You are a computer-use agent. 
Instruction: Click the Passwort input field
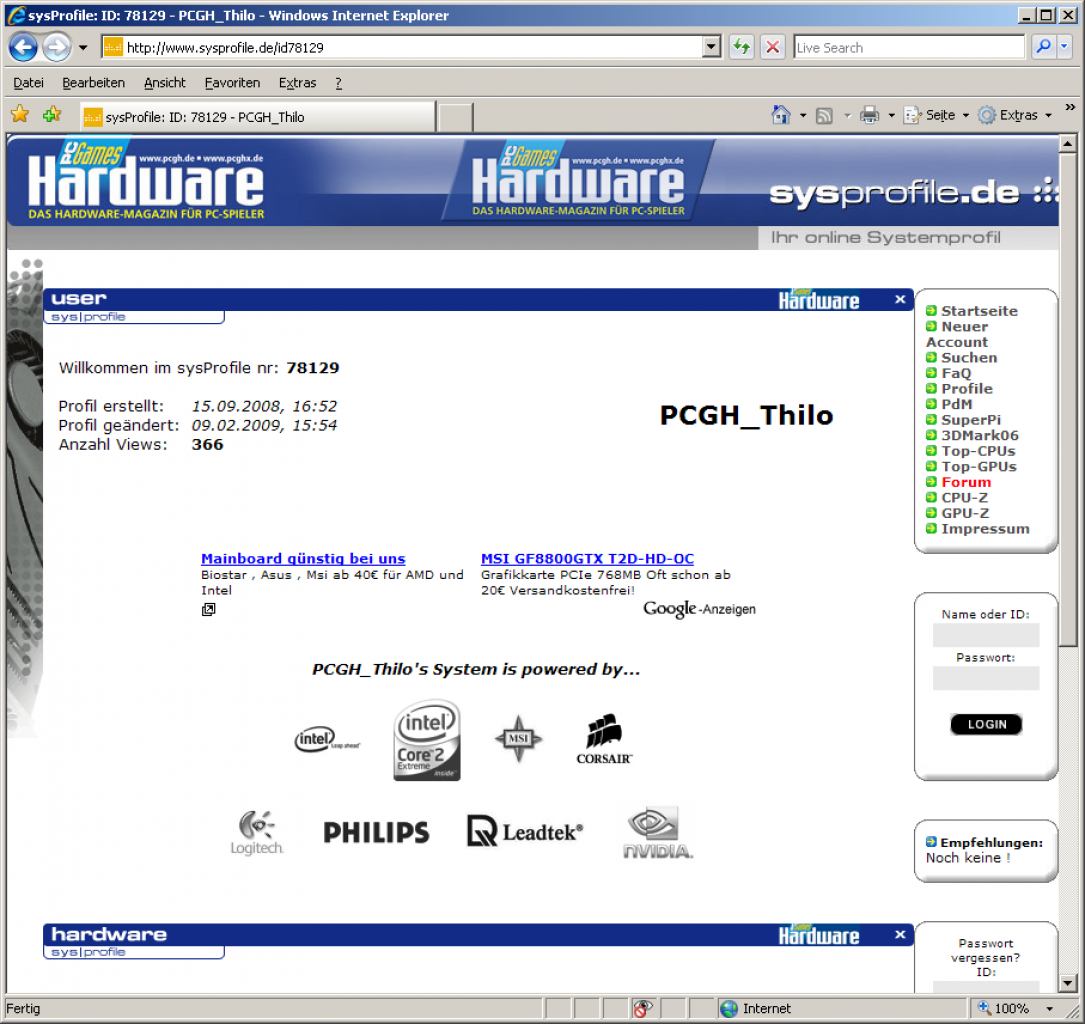click(x=985, y=678)
